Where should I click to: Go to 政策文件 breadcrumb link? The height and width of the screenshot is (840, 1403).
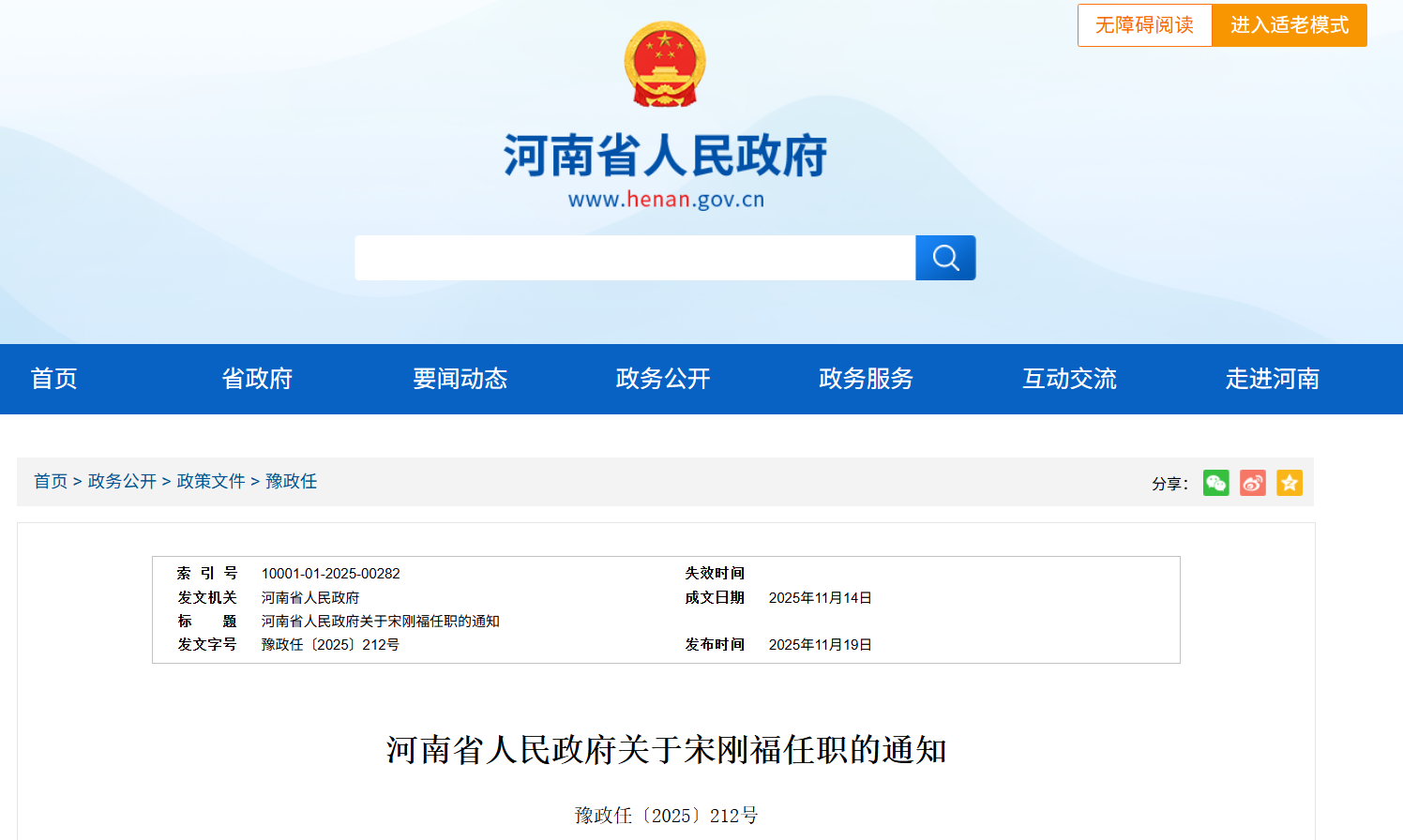211,481
